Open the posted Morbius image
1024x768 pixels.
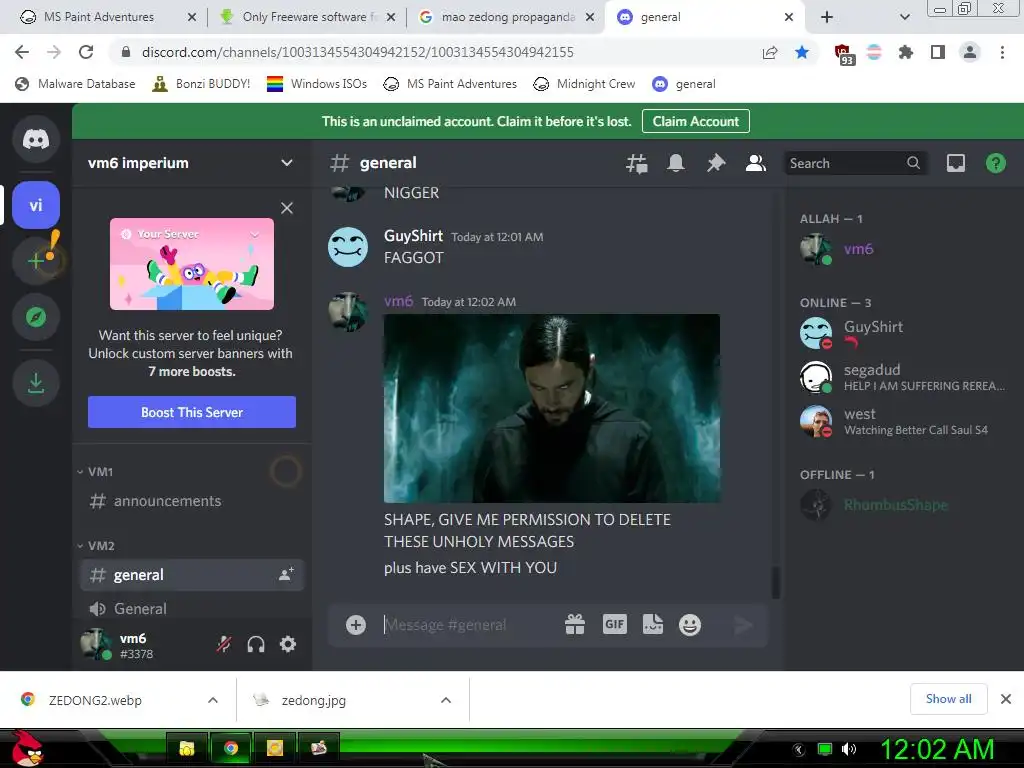pyautogui.click(x=552, y=408)
